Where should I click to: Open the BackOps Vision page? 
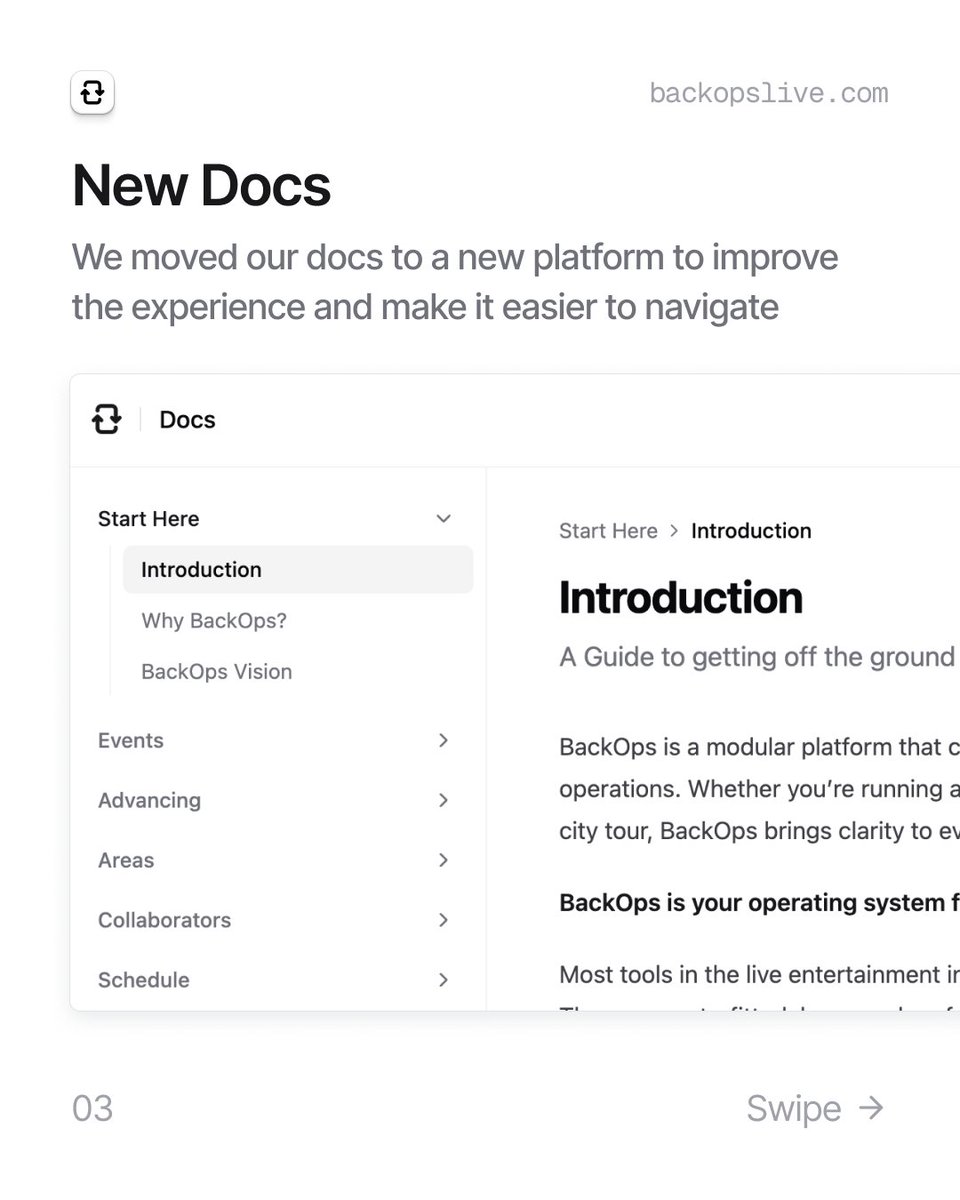217,672
